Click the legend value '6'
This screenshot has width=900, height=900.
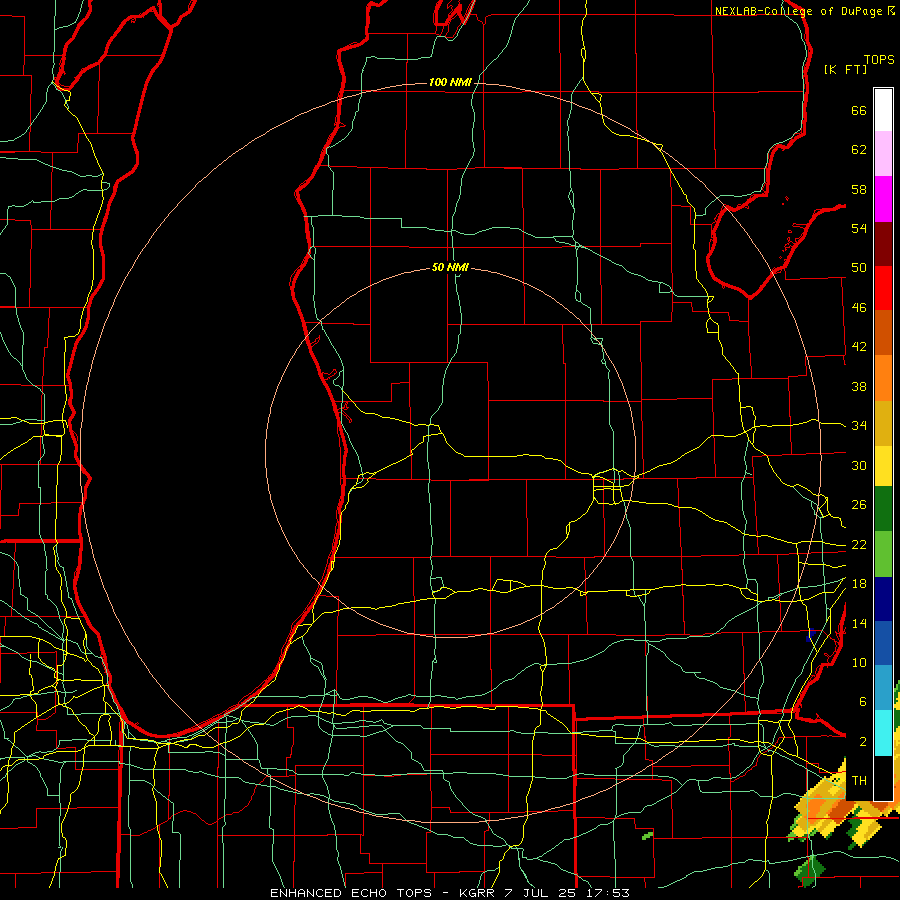(x=862, y=702)
